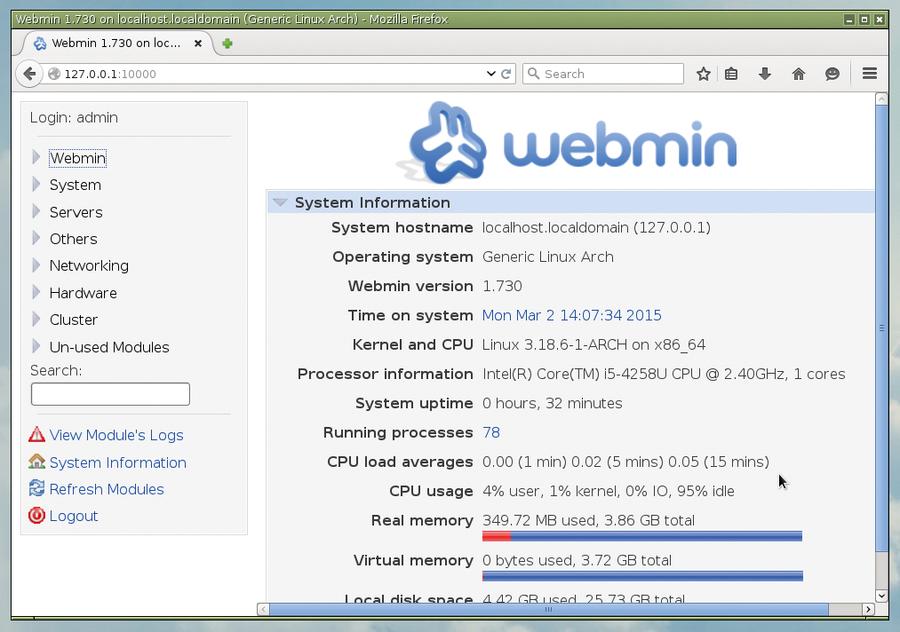Open the chat bubble icon in toolbar
Screen dimensions: 900x632
[832, 73]
